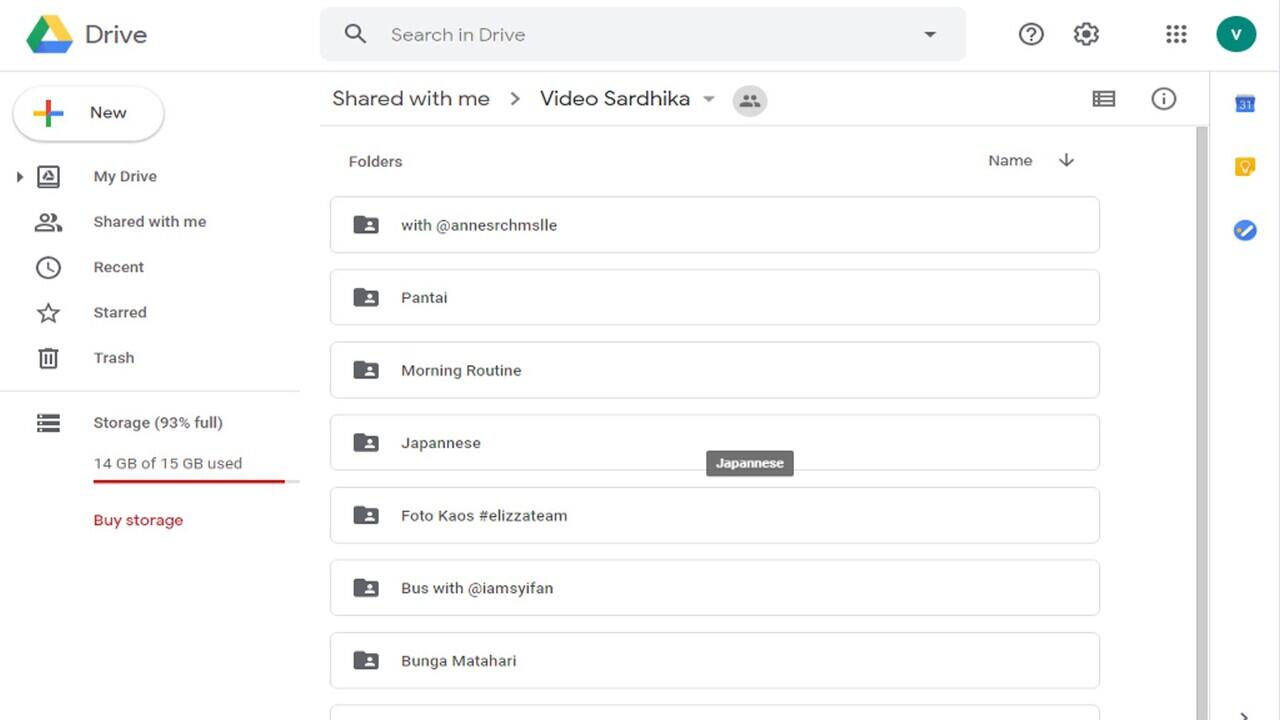Show the details info panel

point(1163,99)
